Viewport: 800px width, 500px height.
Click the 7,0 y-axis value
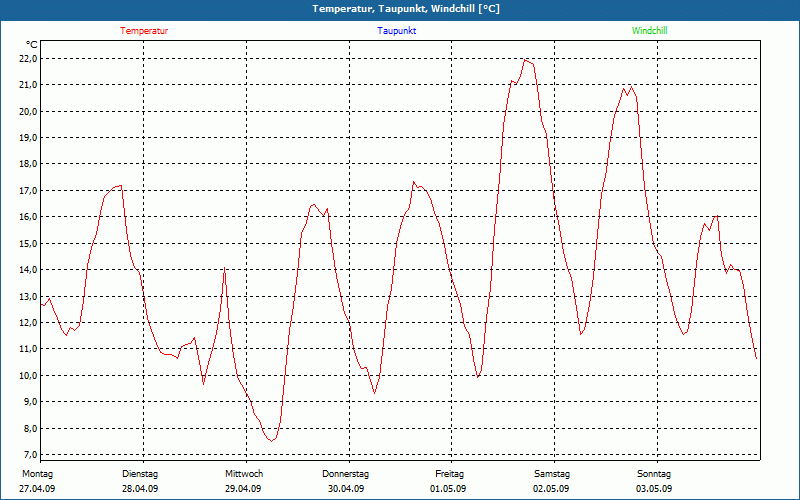tap(30, 454)
